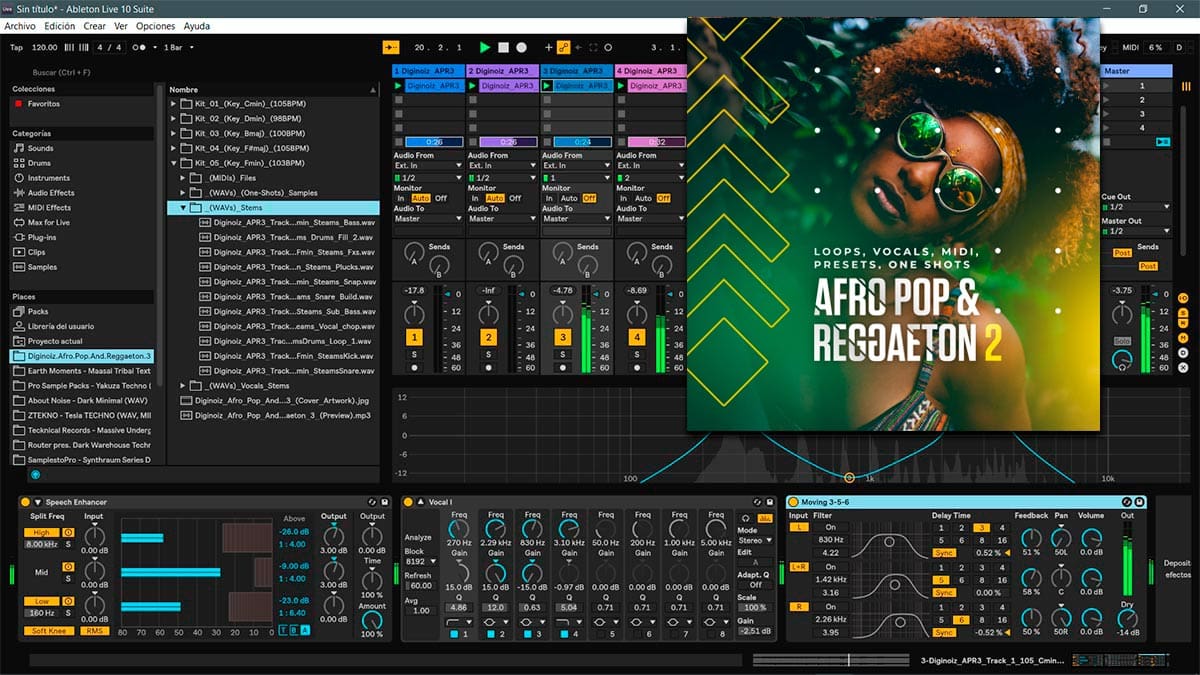1200x675 pixels.
Task: Launch the clip in track 1
Action: (x=398, y=86)
